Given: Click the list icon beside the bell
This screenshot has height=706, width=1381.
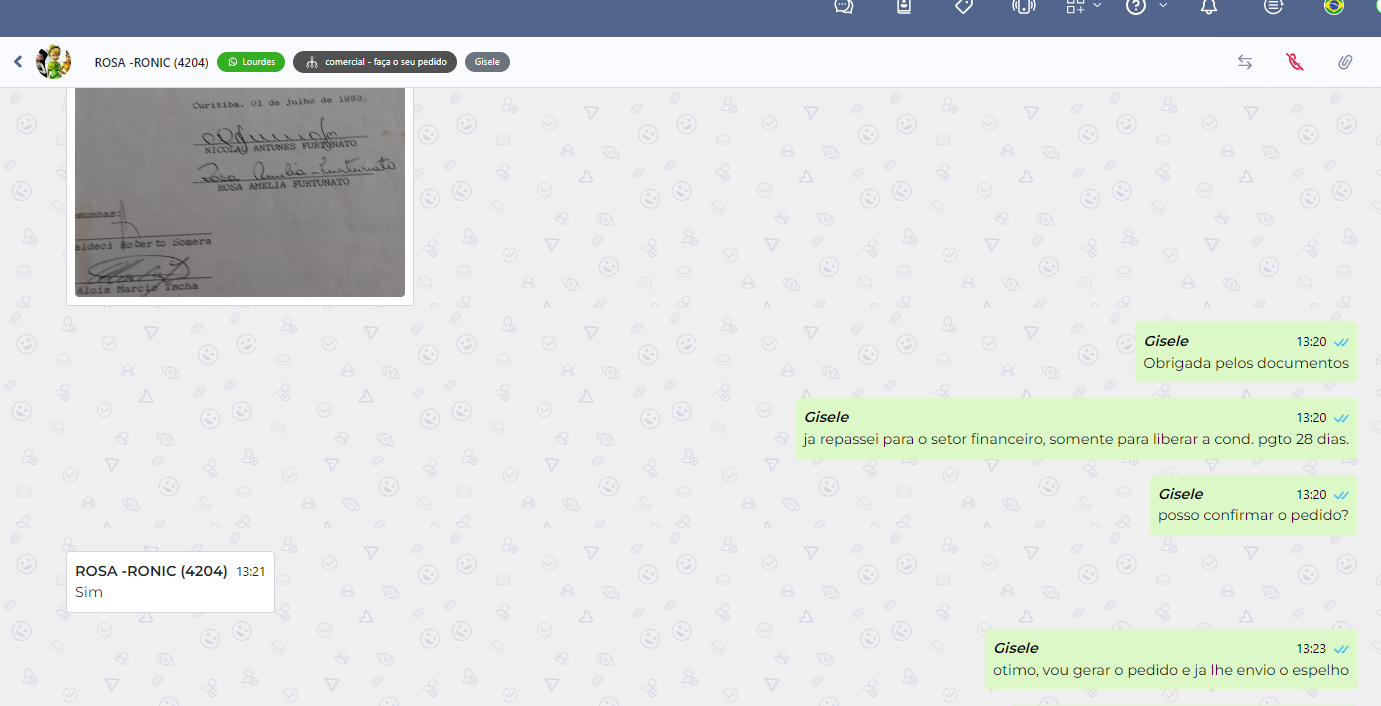Looking at the screenshot, I should (1273, 7).
